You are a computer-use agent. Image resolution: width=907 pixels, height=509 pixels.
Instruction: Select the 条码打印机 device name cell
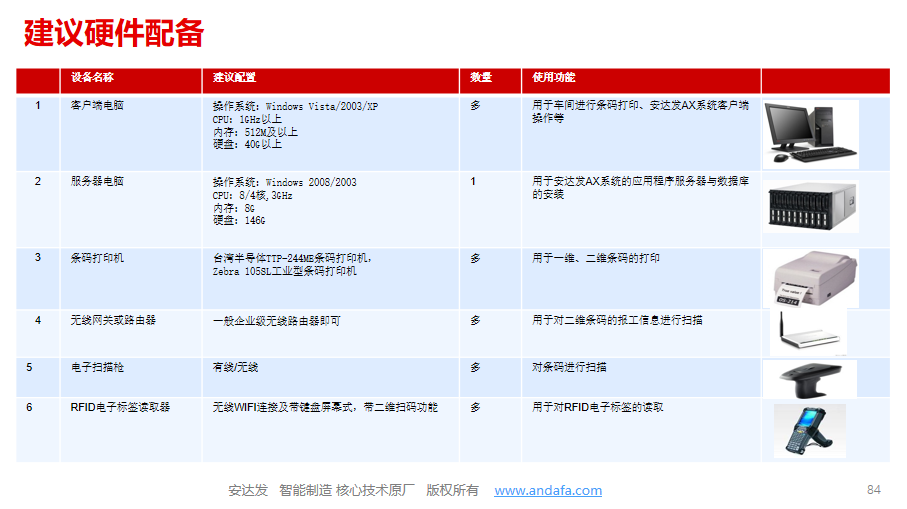pyautogui.click(x=97, y=258)
